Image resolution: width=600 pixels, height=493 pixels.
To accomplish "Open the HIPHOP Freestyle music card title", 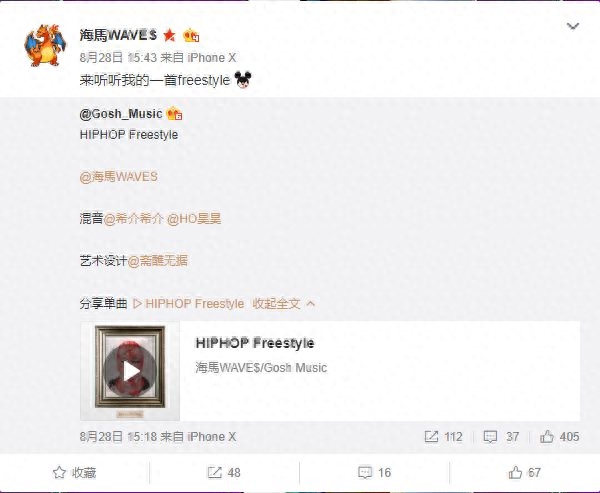I will click(255, 343).
